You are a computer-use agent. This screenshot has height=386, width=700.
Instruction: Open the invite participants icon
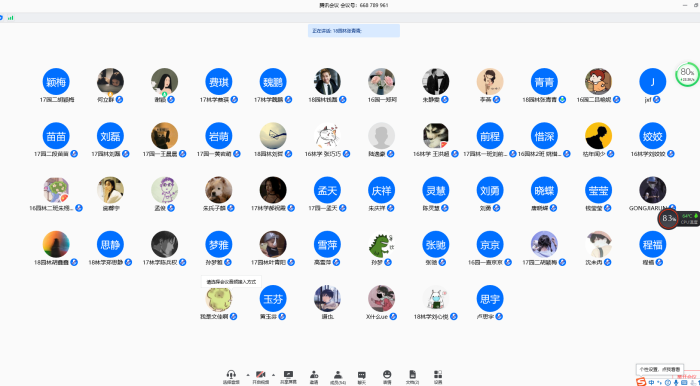point(314,377)
